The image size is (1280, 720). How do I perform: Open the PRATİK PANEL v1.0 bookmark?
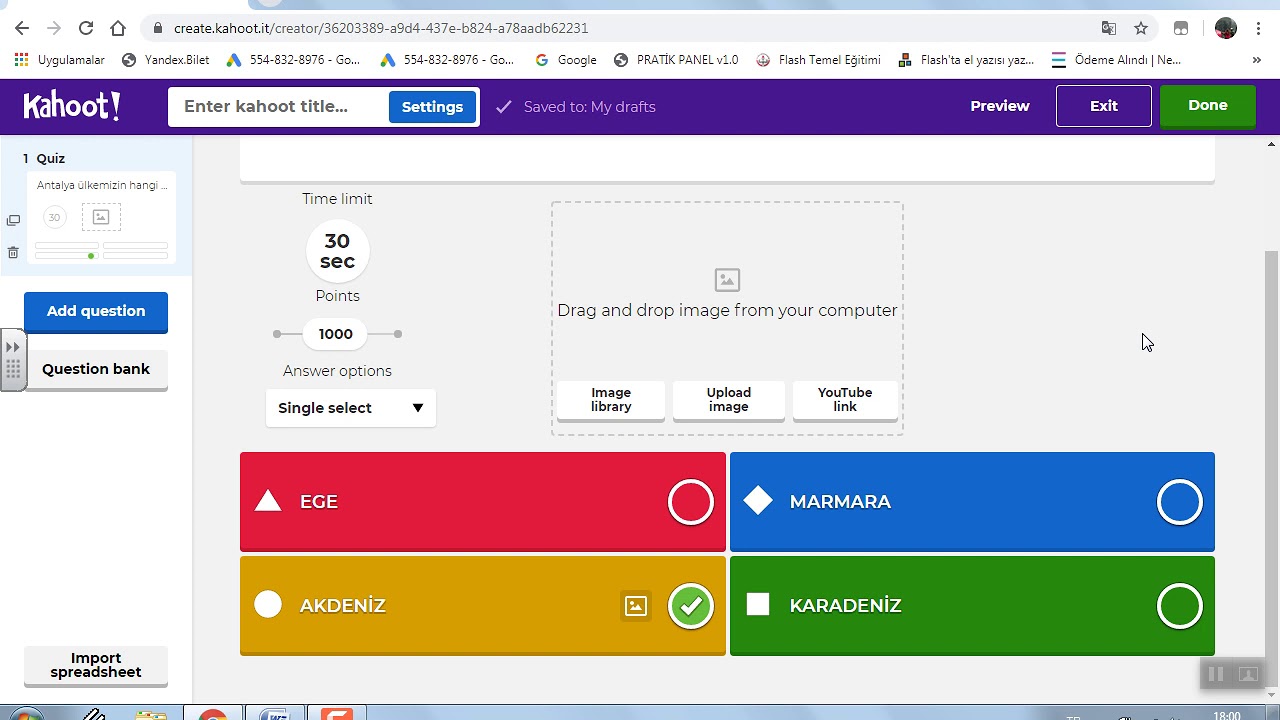(x=676, y=60)
